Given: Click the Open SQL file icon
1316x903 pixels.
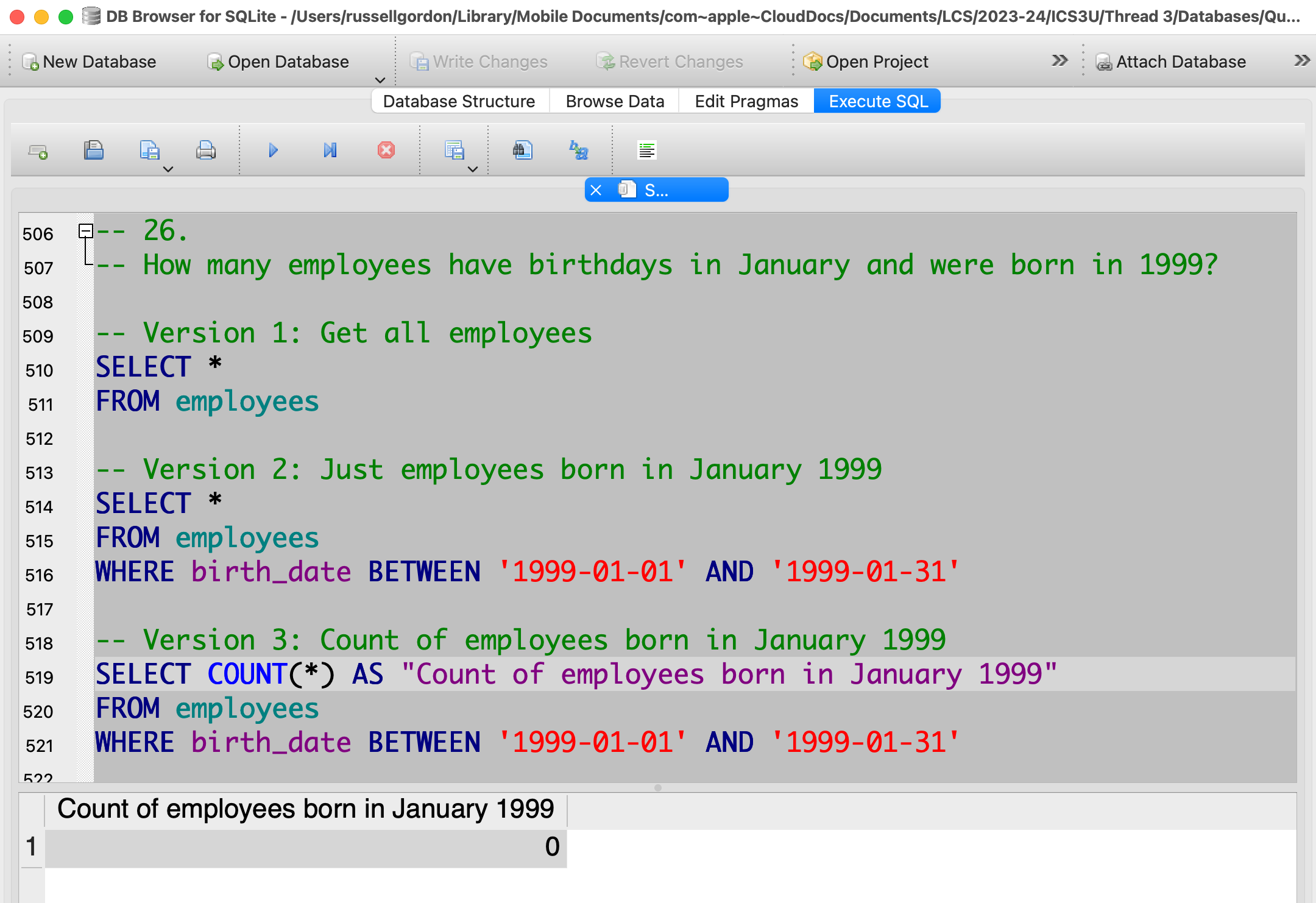Looking at the screenshot, I should [x=93, y=150].
